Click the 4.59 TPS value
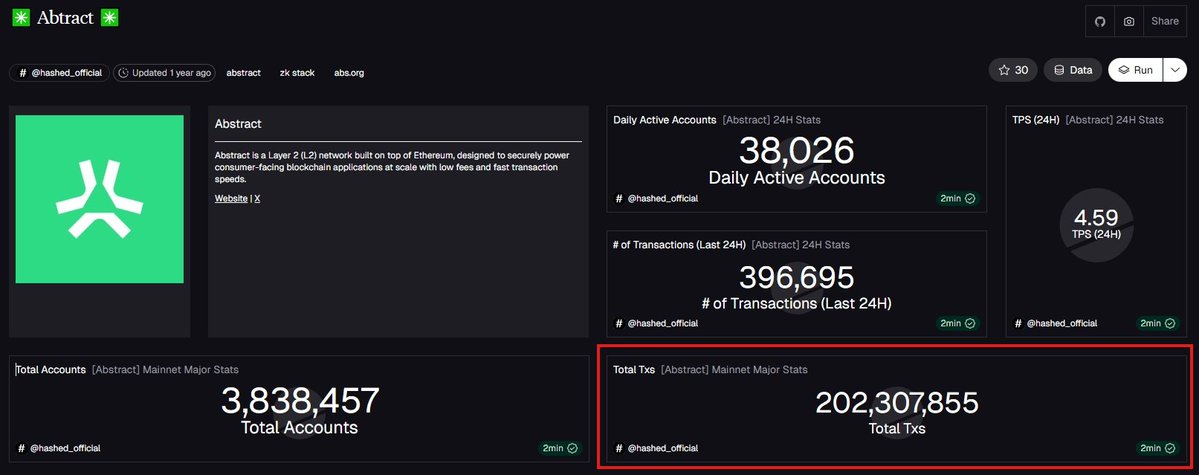 (x=1096, y=218)
